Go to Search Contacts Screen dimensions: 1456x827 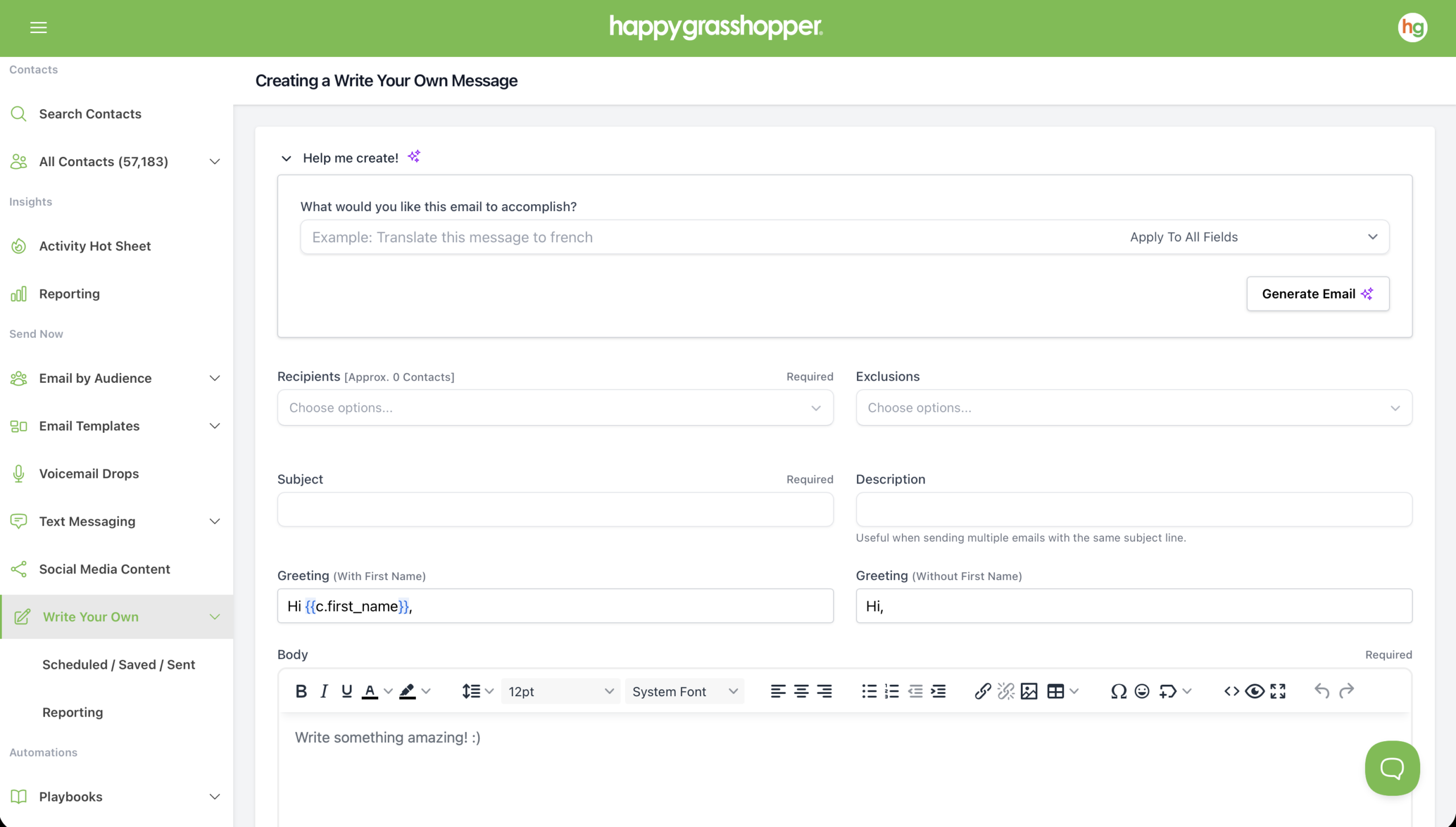tap(90, 114)
